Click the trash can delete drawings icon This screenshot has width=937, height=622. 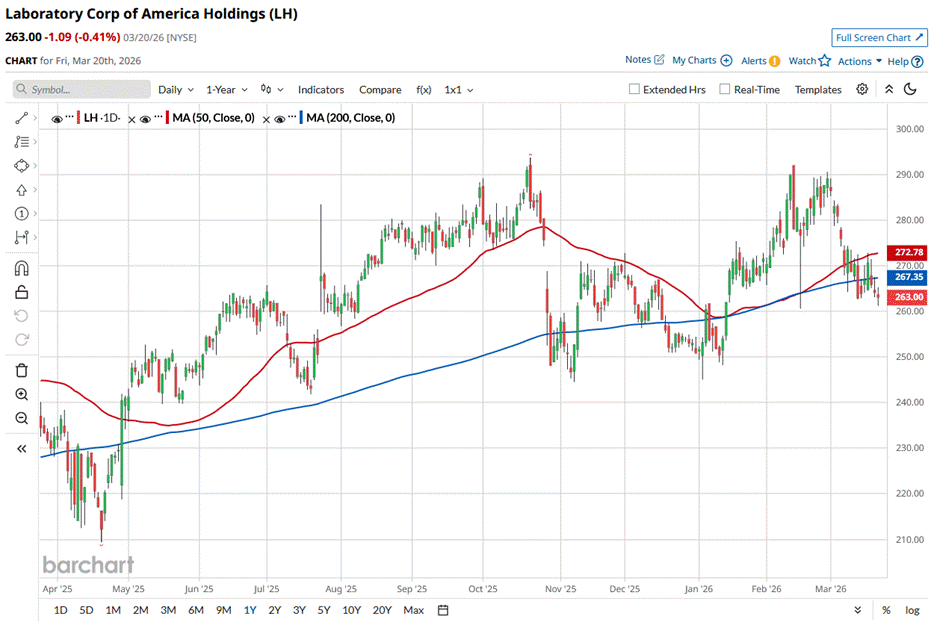(x=21, y=370)
